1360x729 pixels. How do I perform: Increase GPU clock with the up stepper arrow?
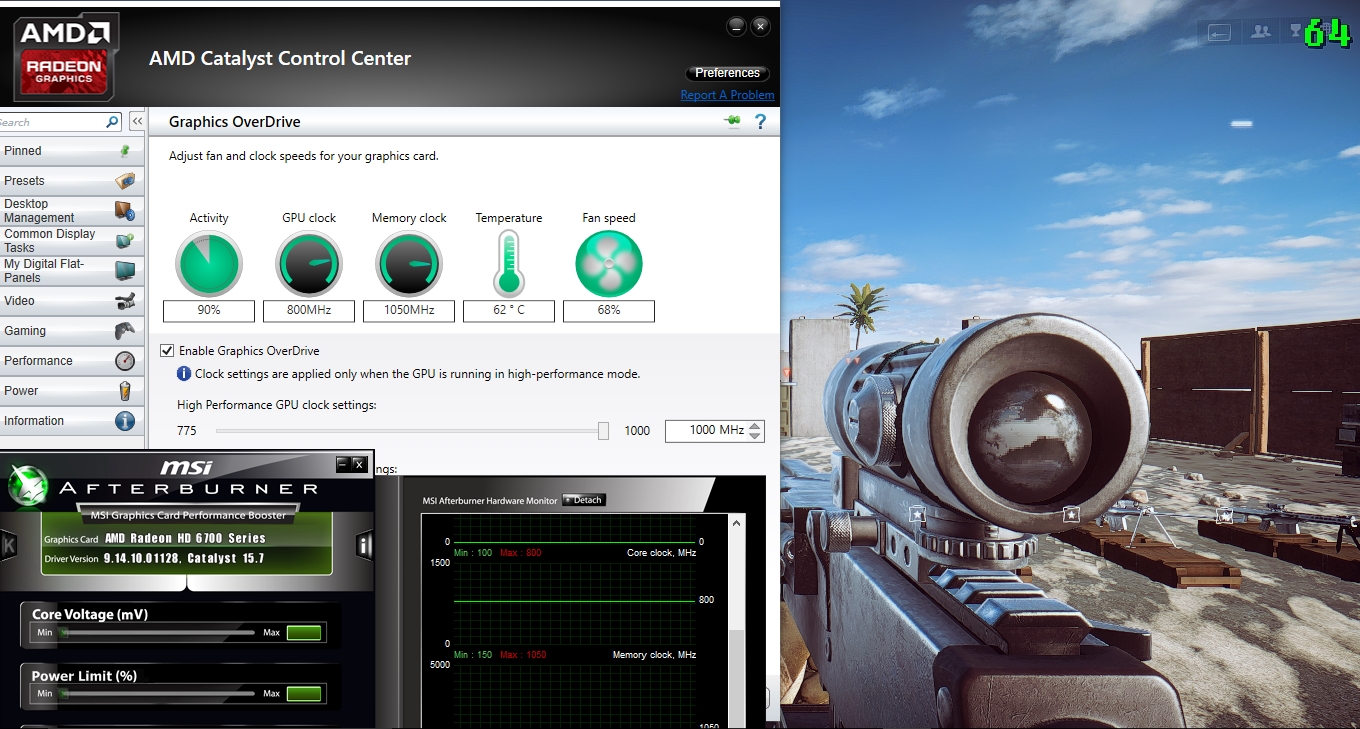click(756, 426)
